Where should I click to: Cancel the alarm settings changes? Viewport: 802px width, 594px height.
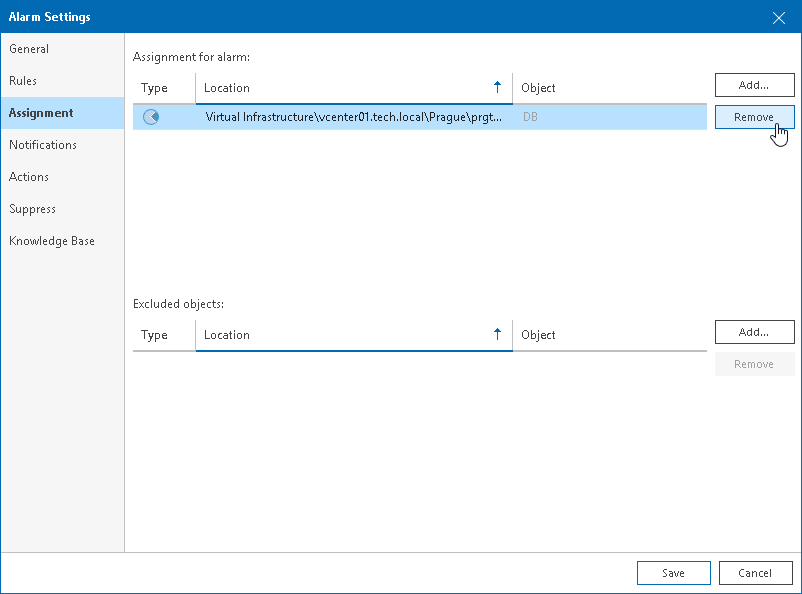coord(755,573)
